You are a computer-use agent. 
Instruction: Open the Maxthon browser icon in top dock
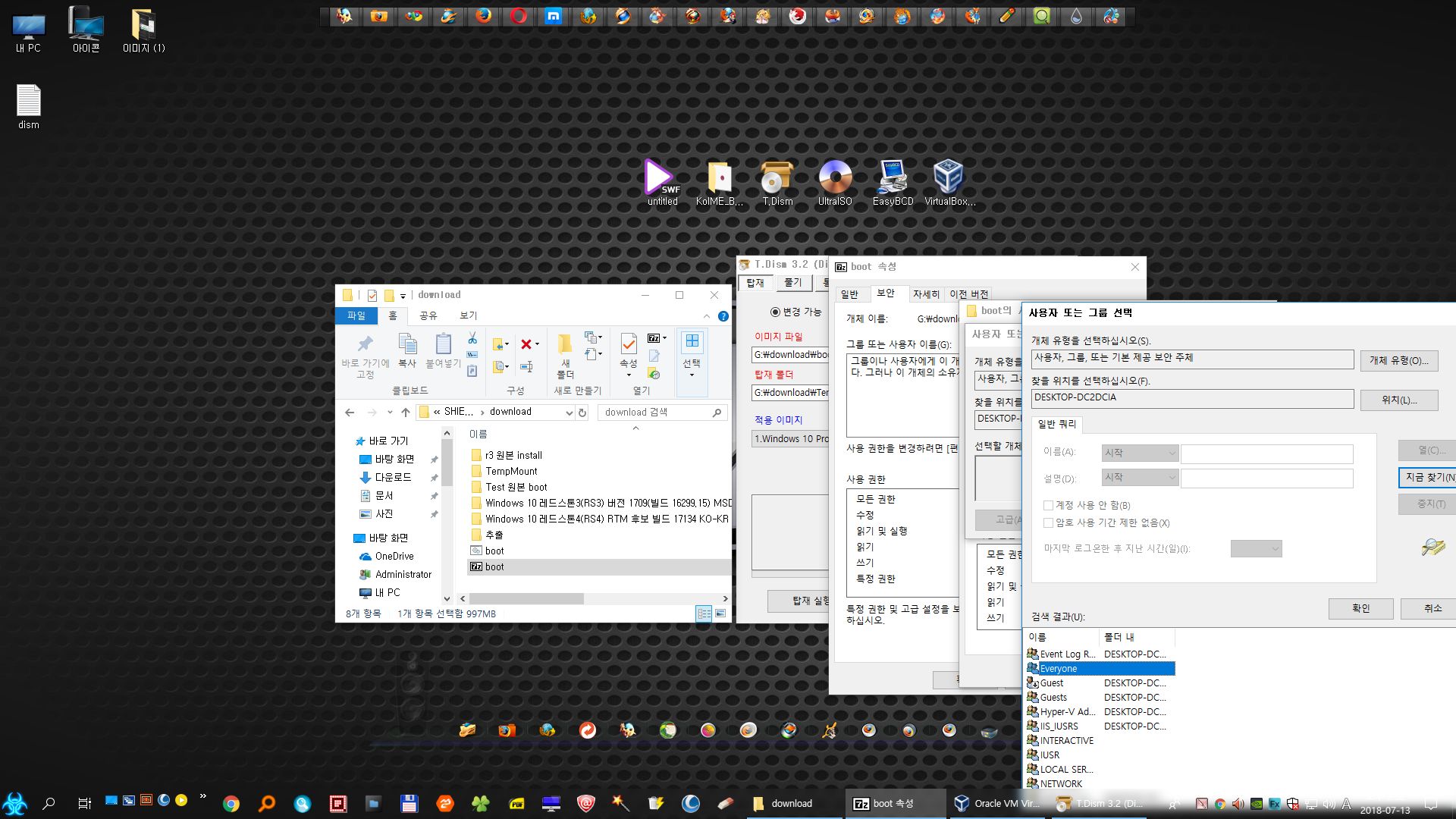click(554, 16)
